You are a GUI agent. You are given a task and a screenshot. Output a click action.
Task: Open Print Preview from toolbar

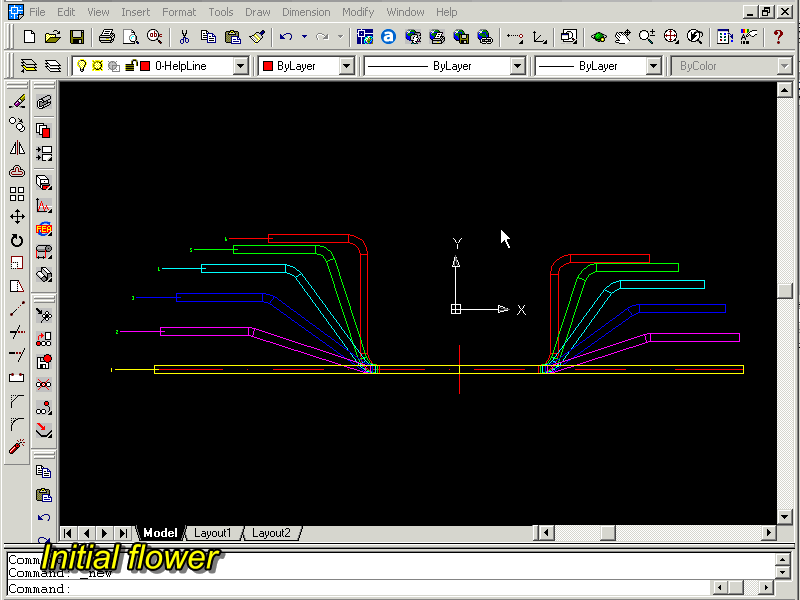click(x=131, y=37)
